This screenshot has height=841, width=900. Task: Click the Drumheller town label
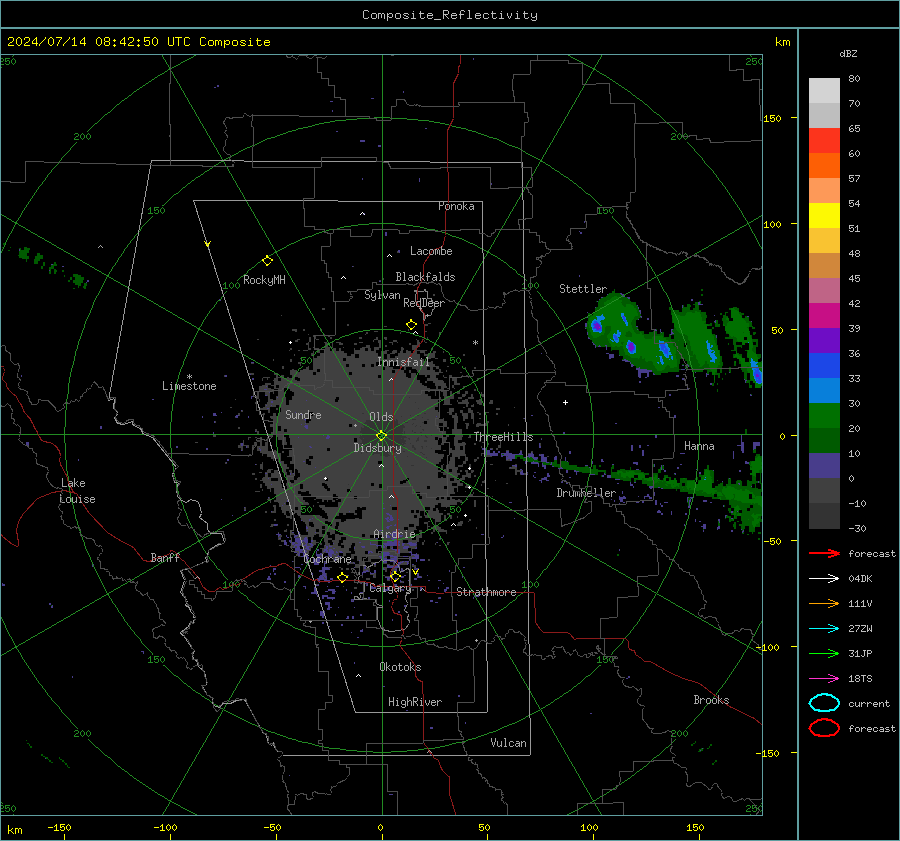(586, 493)
